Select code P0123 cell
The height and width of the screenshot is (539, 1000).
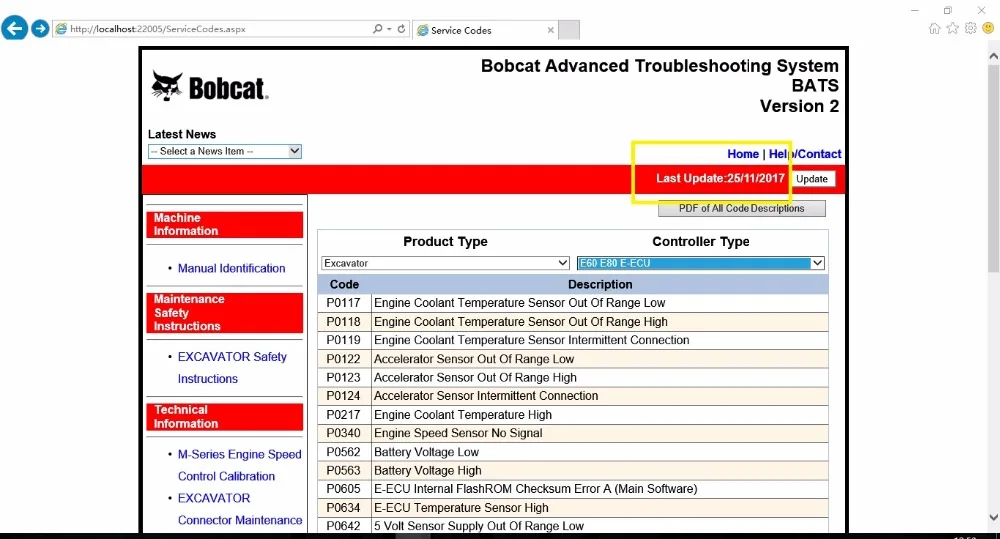click(x=344, y=378)
